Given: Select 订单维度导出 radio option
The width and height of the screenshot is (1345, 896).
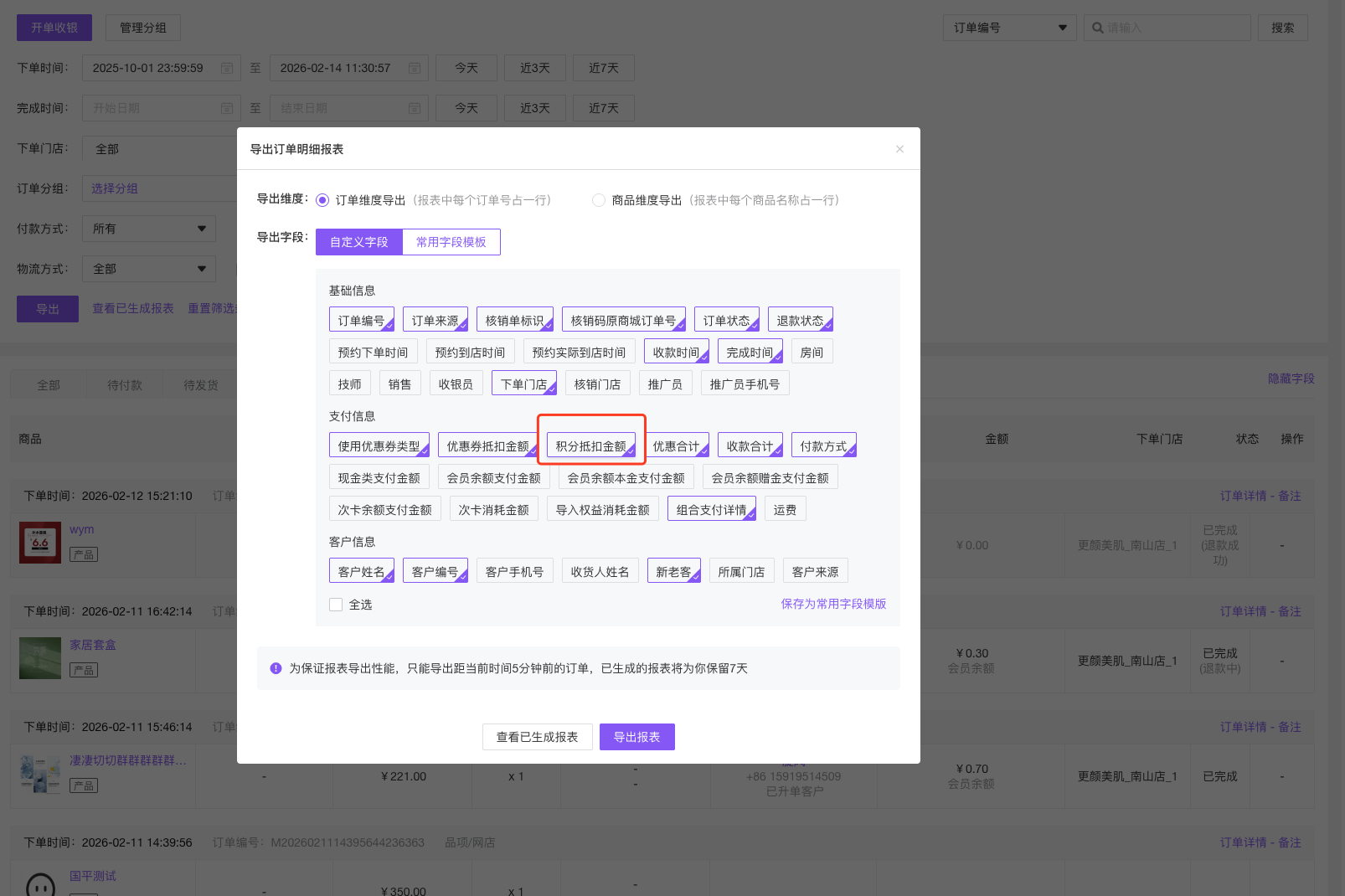Looking at the screenshot, I should click(322, 200).
